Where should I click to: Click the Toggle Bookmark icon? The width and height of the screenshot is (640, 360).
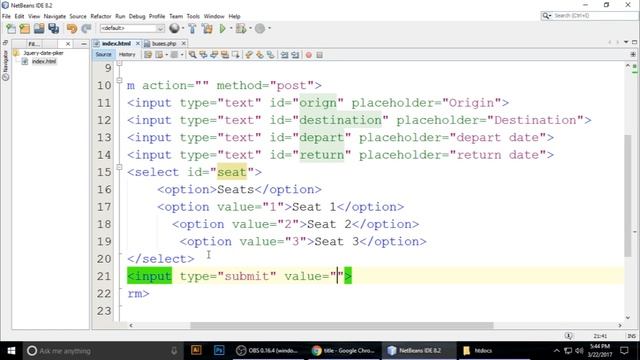[x=271, y=55]
